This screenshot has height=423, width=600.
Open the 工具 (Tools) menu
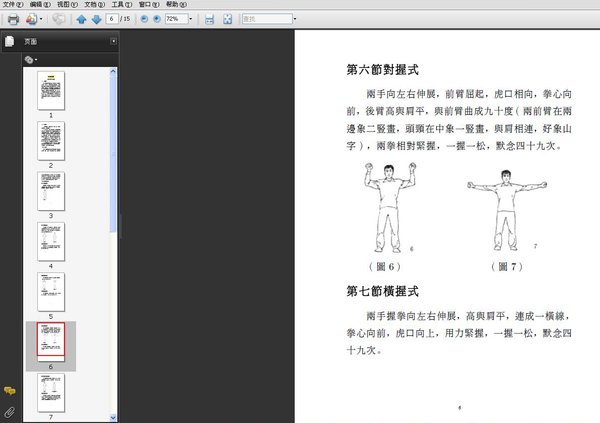tap(122, 5)
